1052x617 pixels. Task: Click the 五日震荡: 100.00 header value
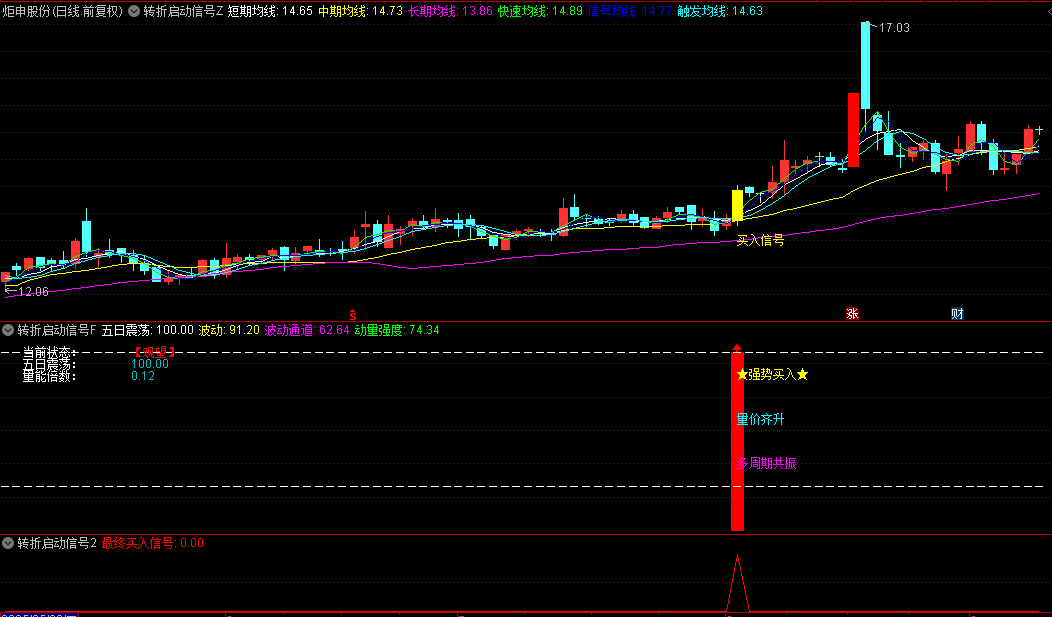pos(148,329)
